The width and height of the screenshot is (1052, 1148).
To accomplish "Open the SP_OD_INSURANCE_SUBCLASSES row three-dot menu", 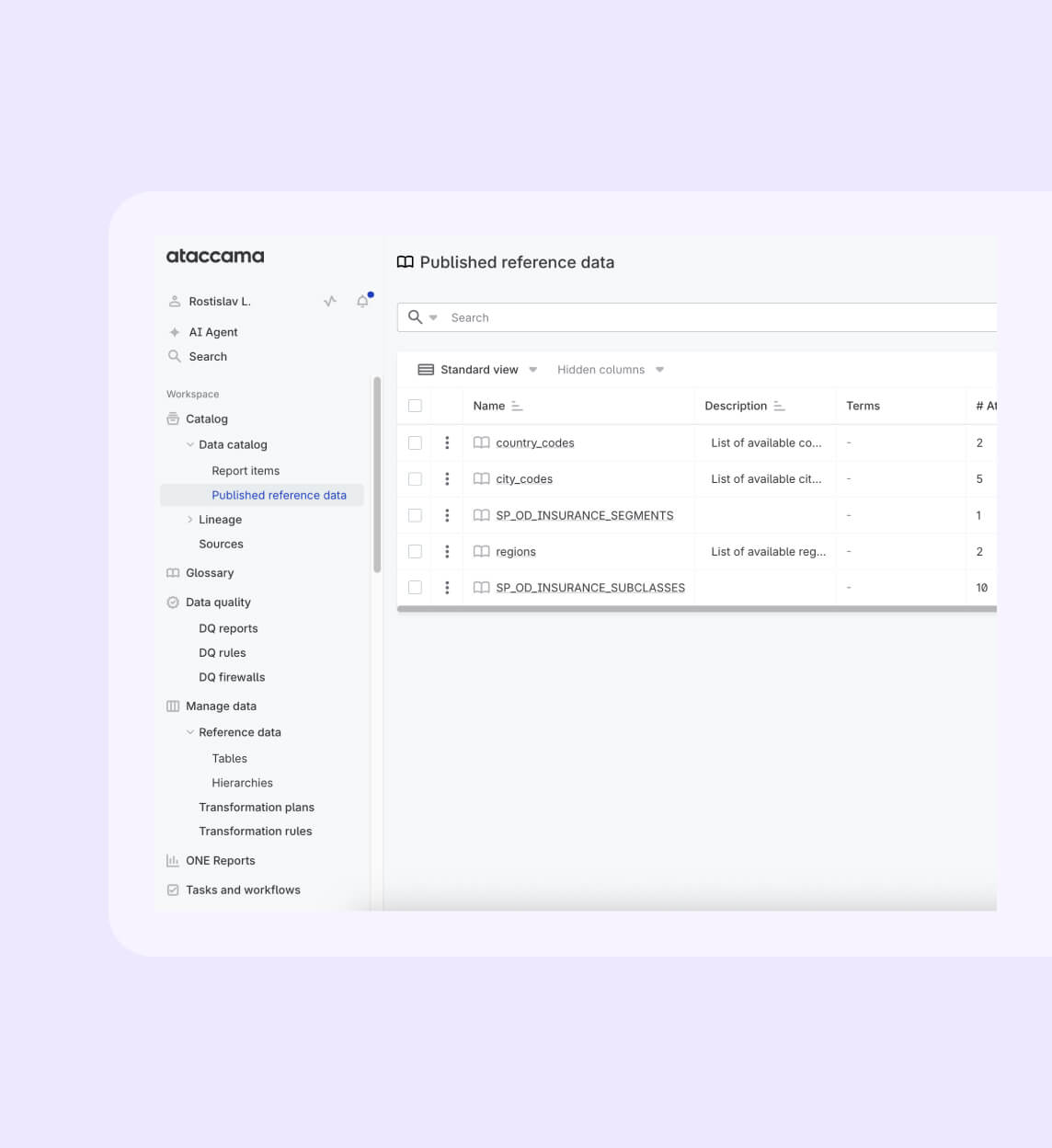I will pyautogui.click(x=447, y=588).
